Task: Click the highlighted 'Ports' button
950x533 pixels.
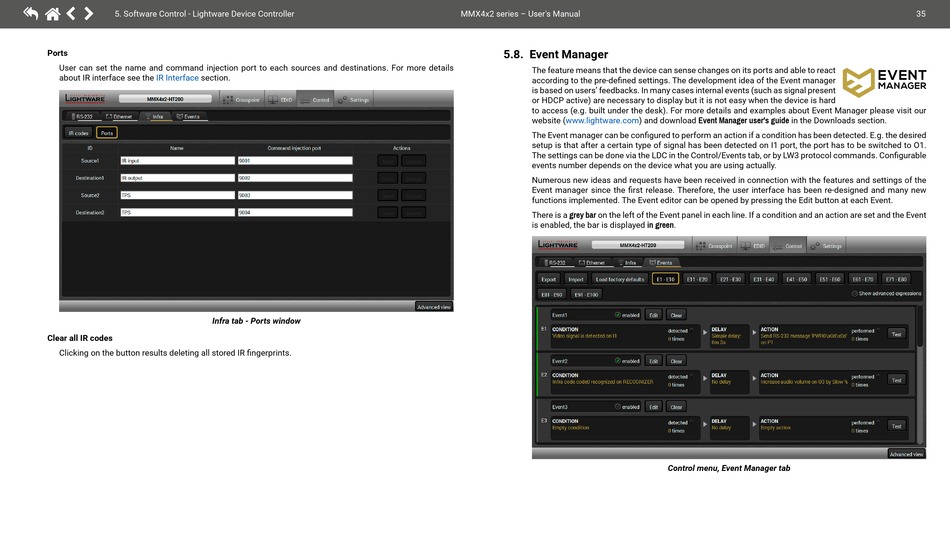Action: pyautogui.click(x=107, y=133)
